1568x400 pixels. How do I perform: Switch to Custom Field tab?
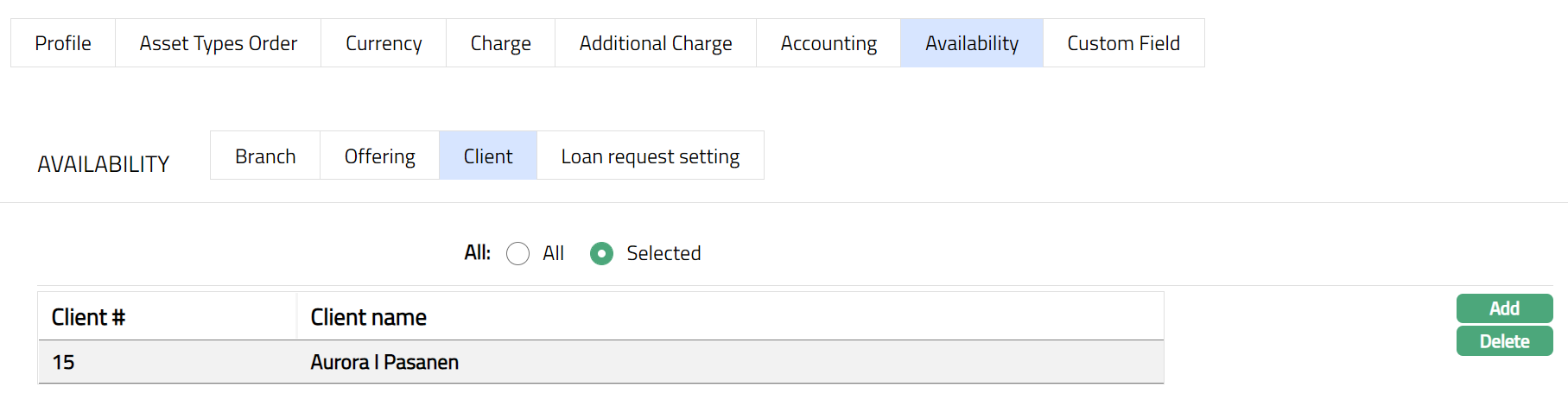[x=1123, y=43]
